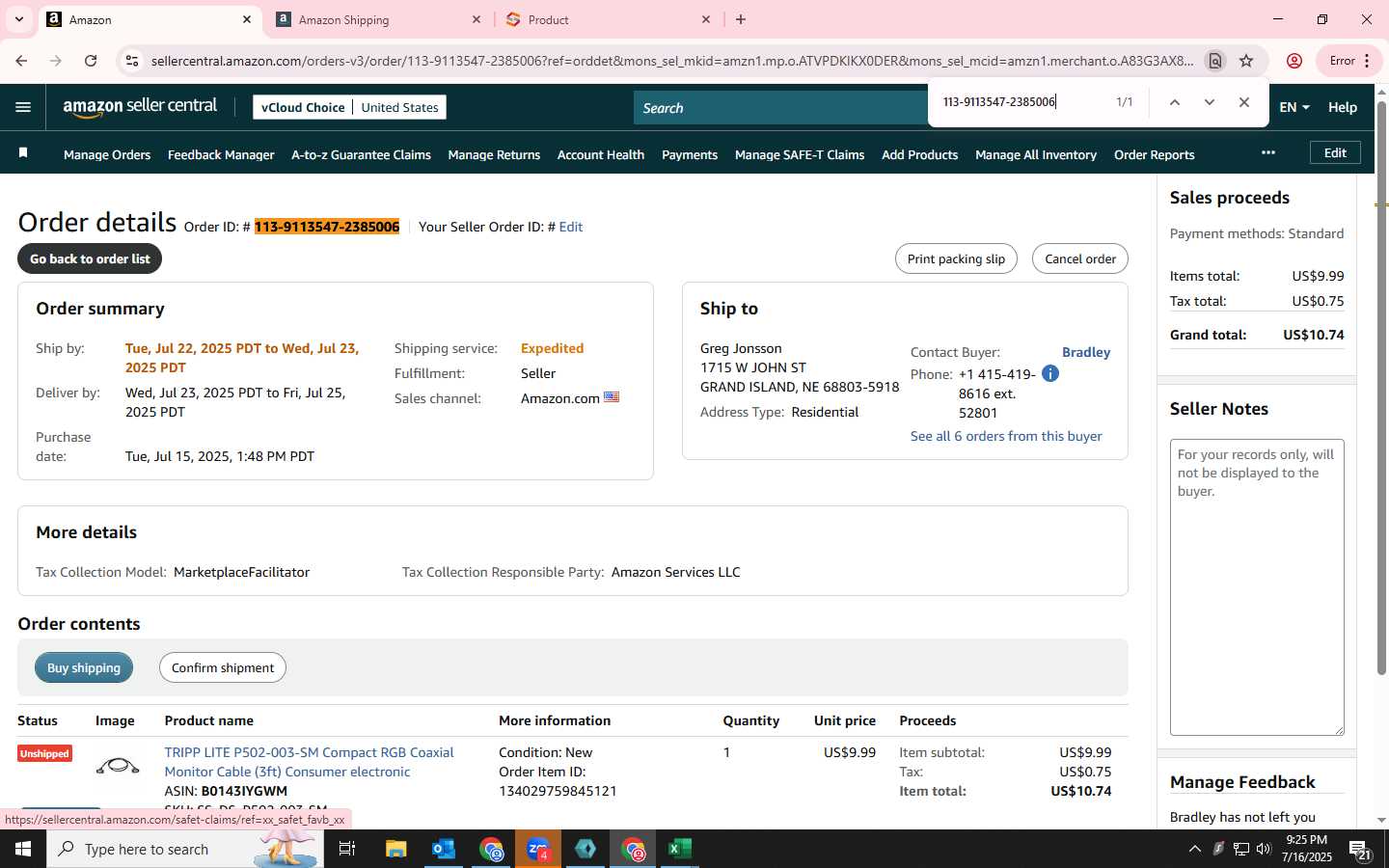Click the find-in-page text field
Viewport: 1389px width, 868px height.
[1022, 102]
